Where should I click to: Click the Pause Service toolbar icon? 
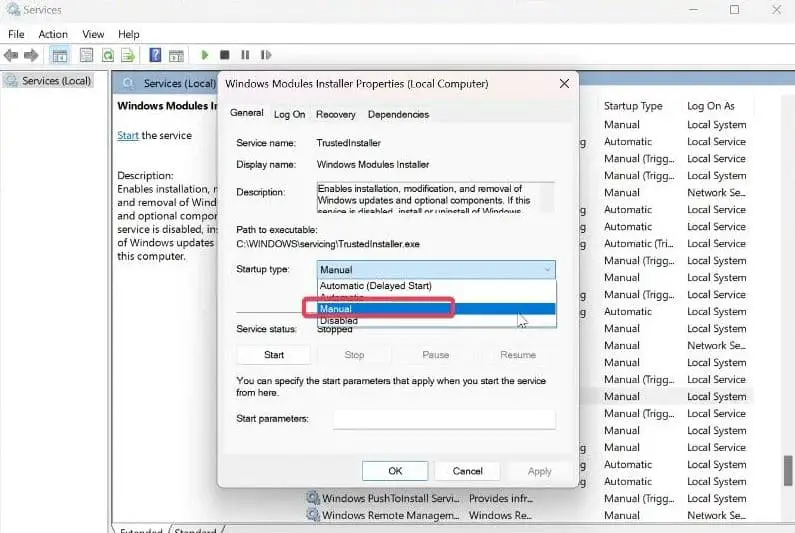tap(245, 55)
